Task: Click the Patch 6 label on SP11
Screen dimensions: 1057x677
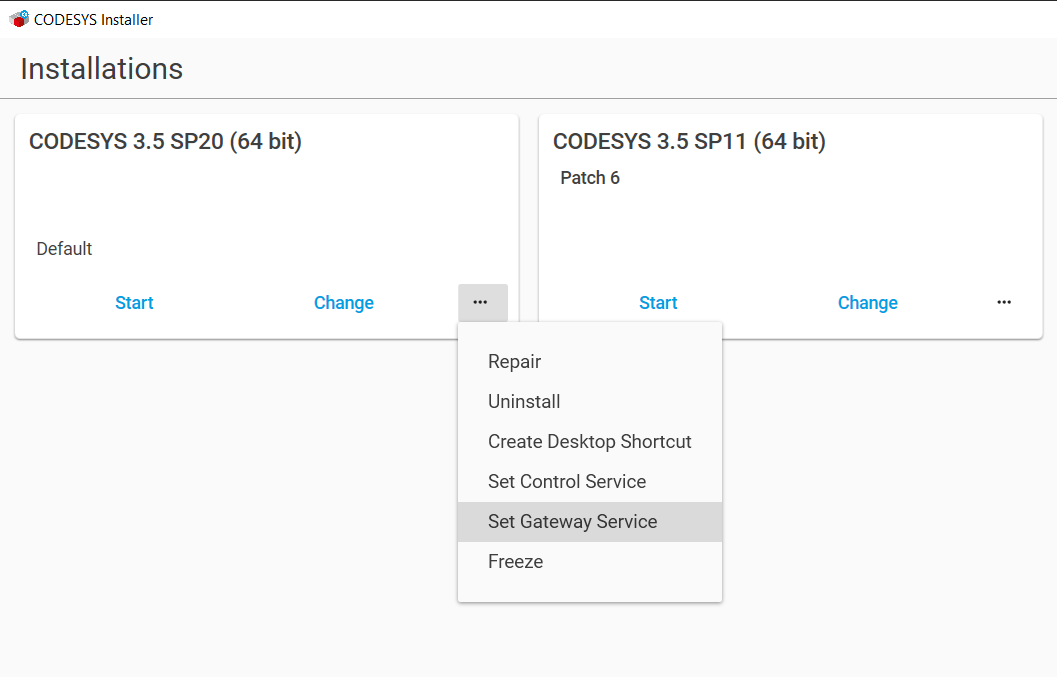Action: [x=590, y=177]
